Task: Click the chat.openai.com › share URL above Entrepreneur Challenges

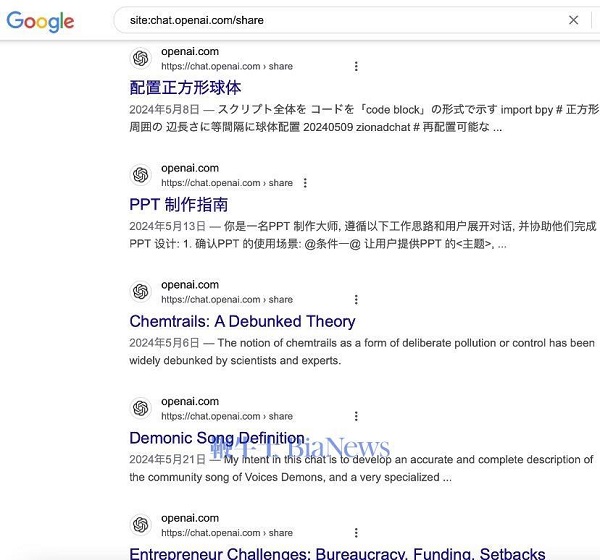Action: (227, 533)
